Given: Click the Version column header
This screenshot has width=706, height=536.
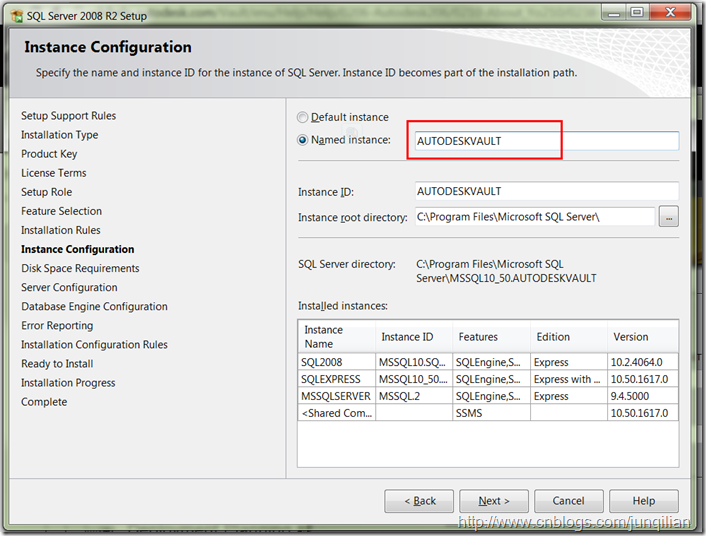Looking at the screenshot, I should 643,336.
